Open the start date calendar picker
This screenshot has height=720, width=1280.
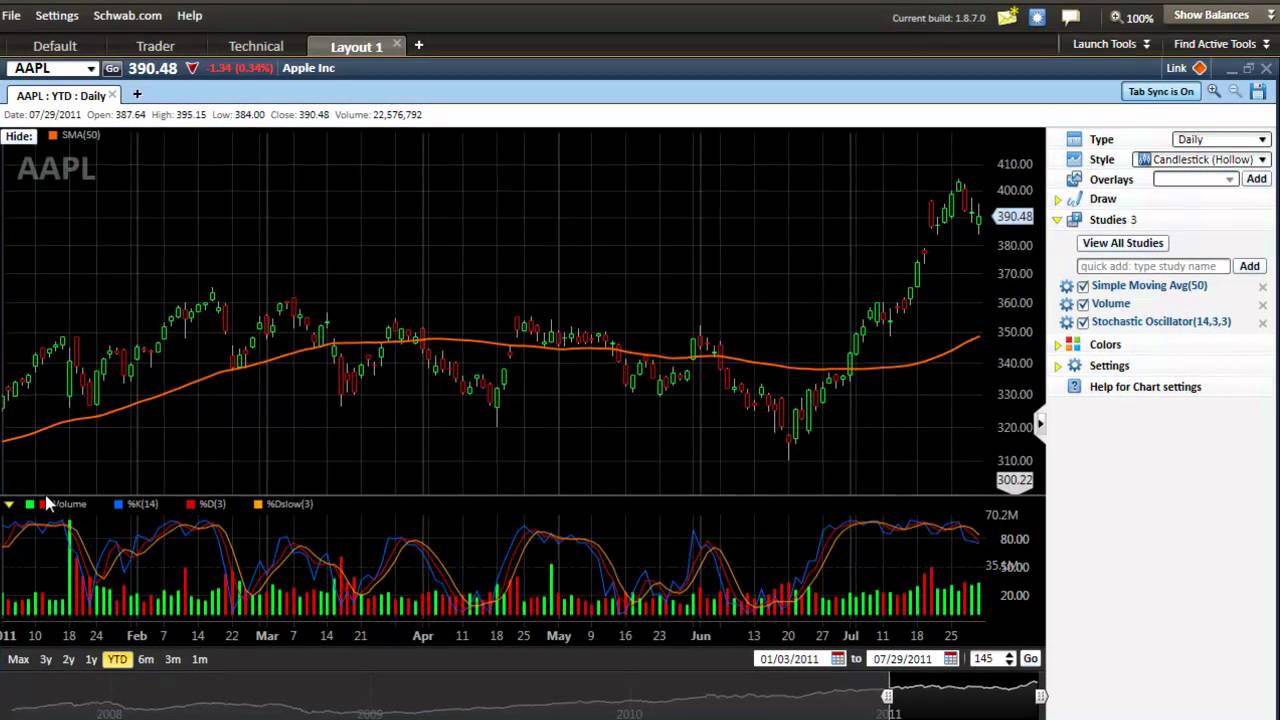tap(838, 658)
